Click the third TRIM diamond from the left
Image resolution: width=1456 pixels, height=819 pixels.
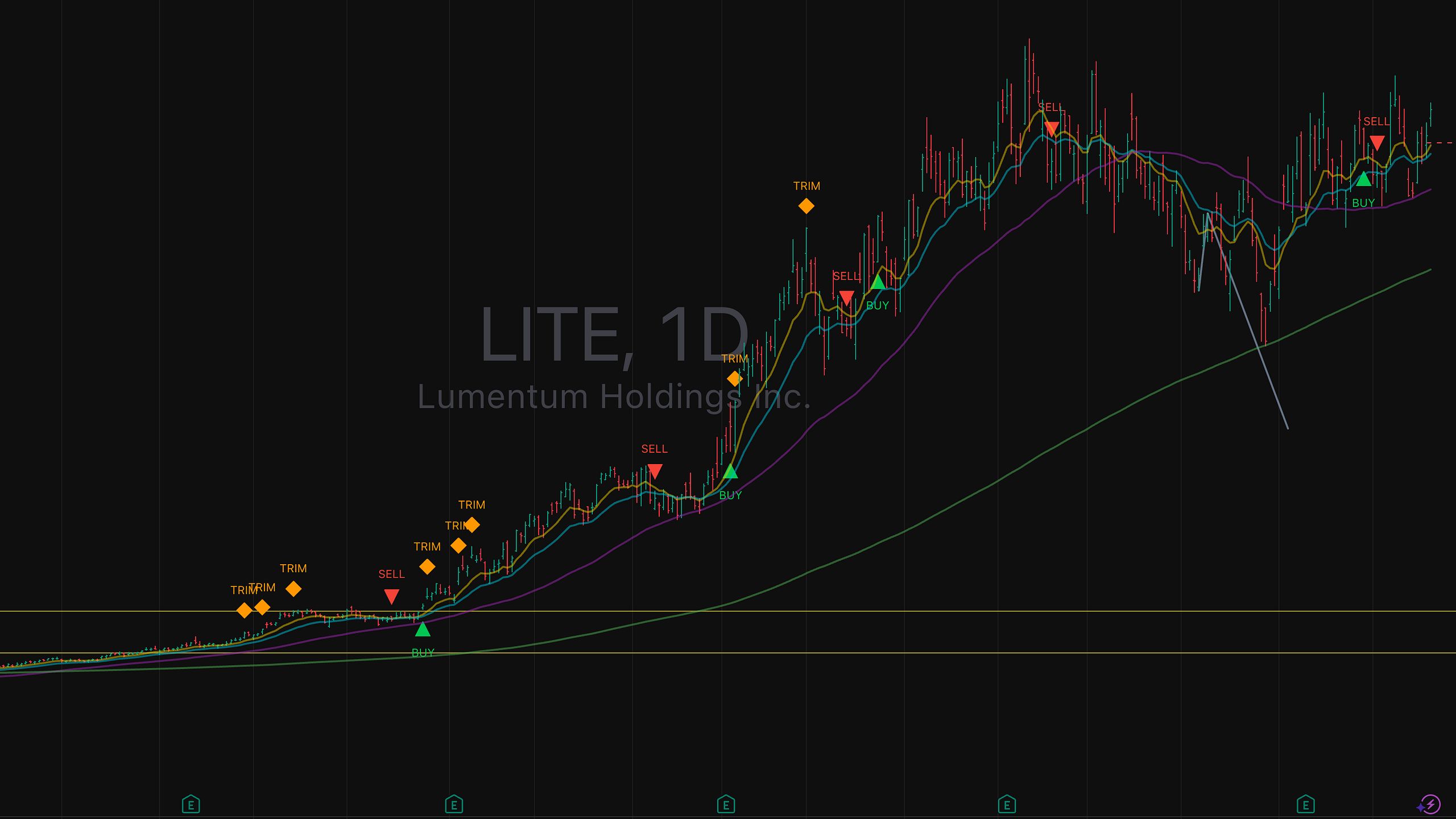pos(293,589)
